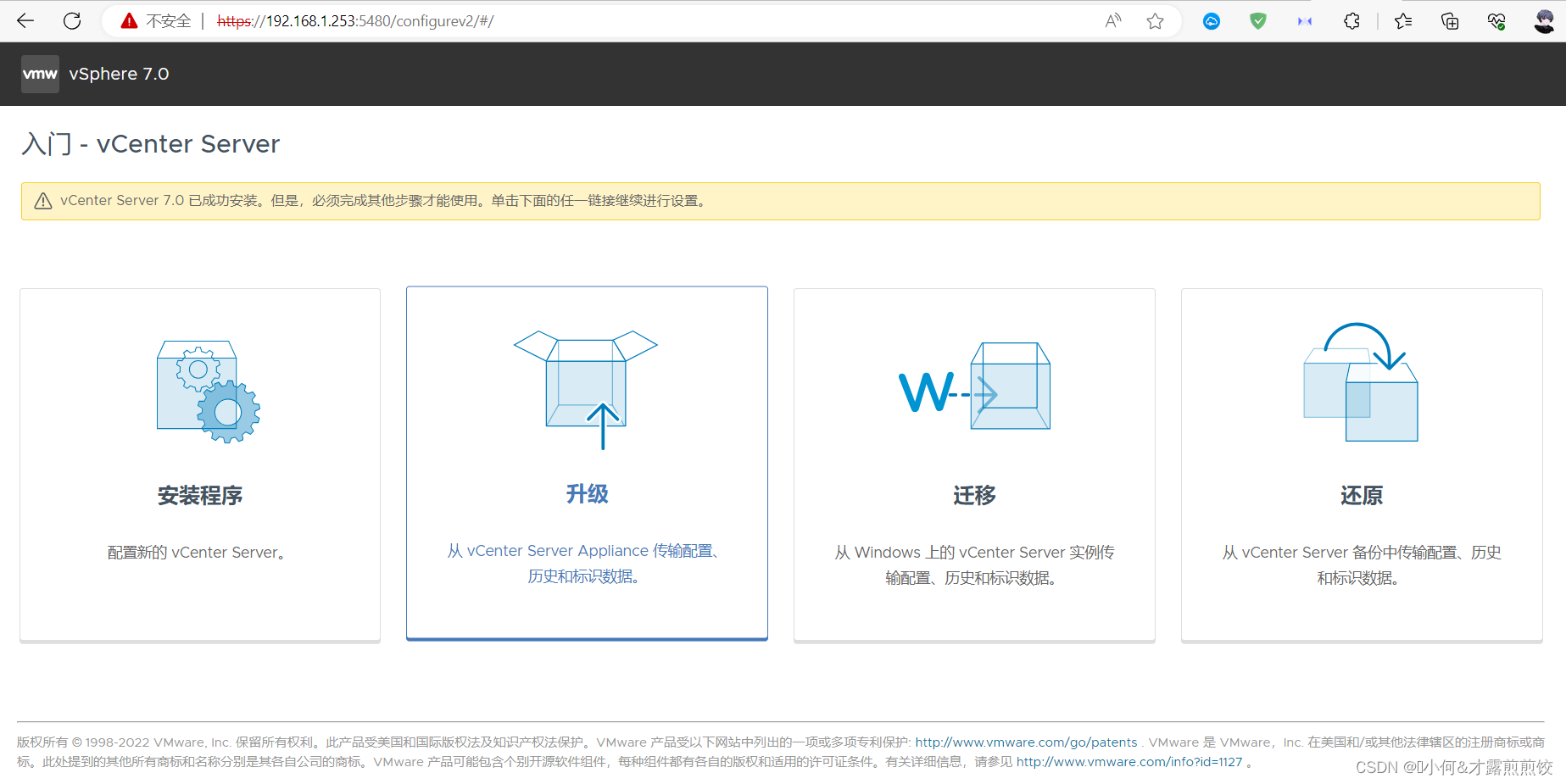Click the vmw logo in header
1566x784 pixels.
(40, 74)
